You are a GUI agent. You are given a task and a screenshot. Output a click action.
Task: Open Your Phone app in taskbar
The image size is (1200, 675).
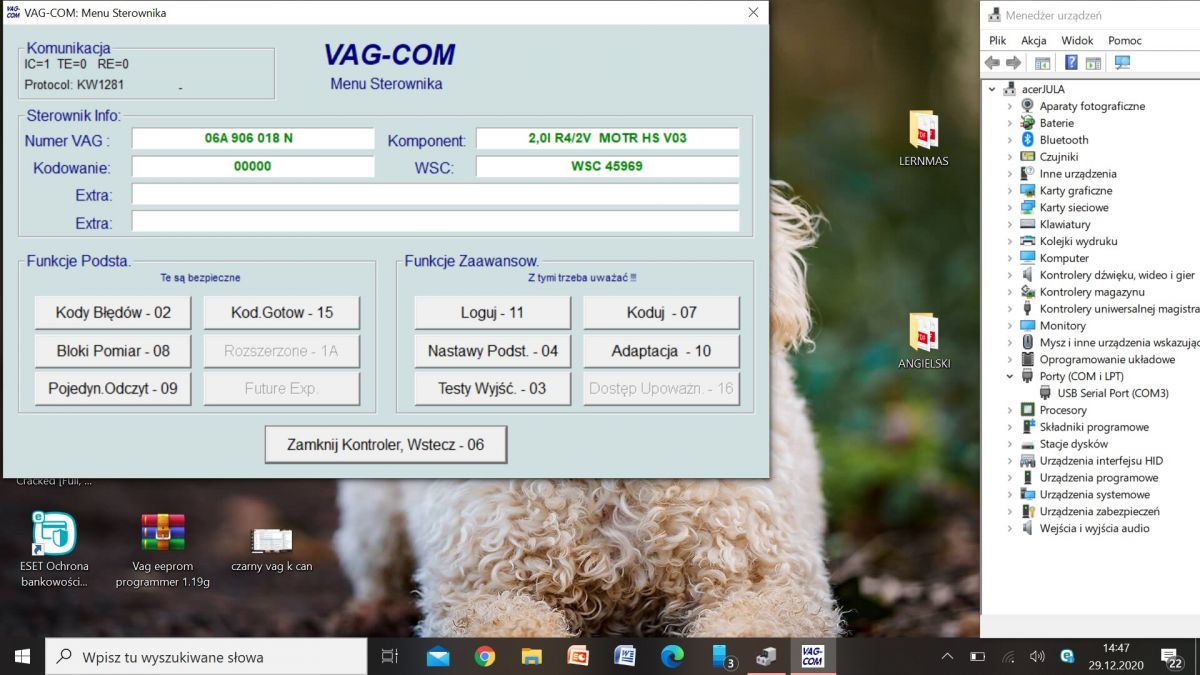pyautogui.click(x=722, y=656)
